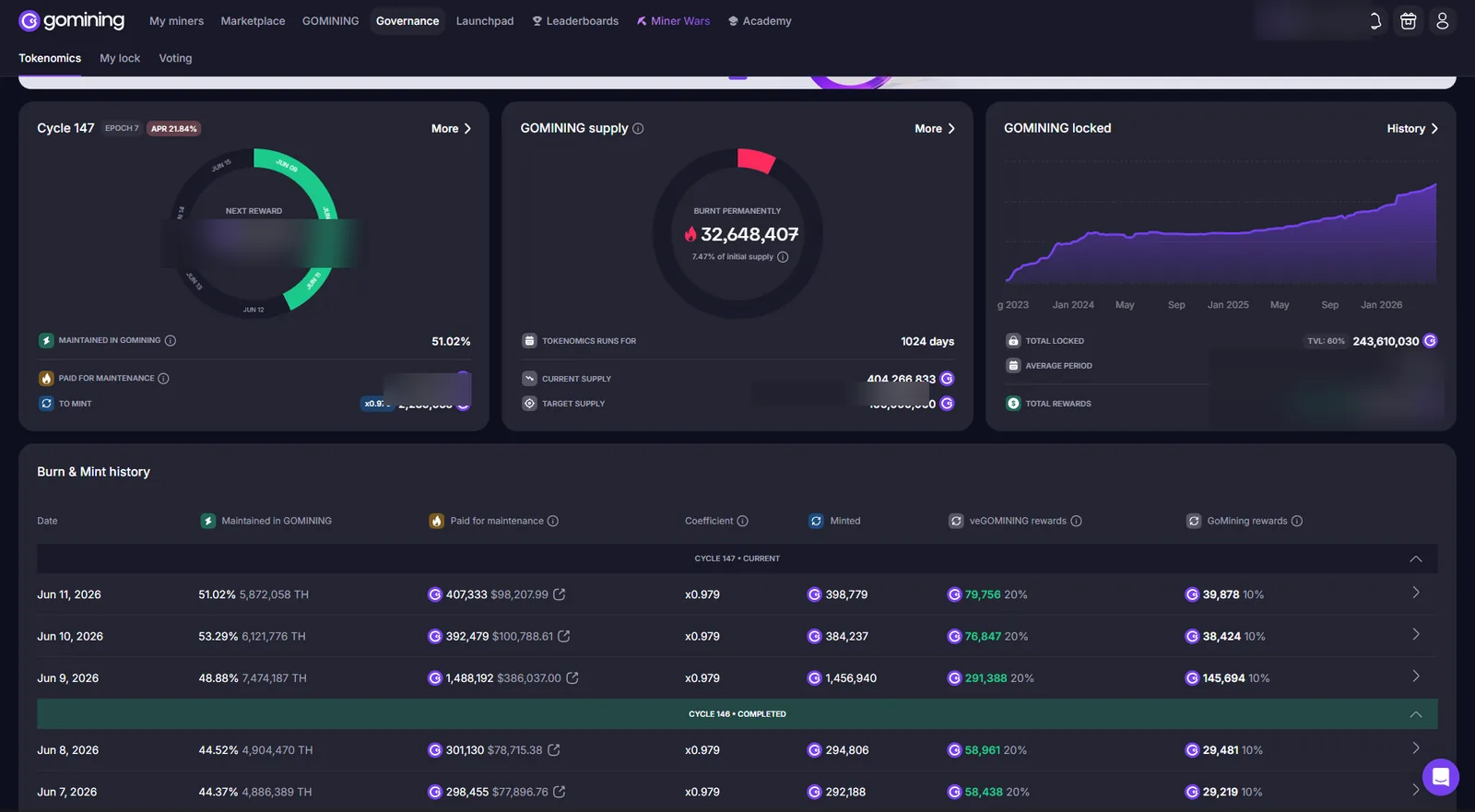Open external link for $77,896.76 payment

[560, 792]
